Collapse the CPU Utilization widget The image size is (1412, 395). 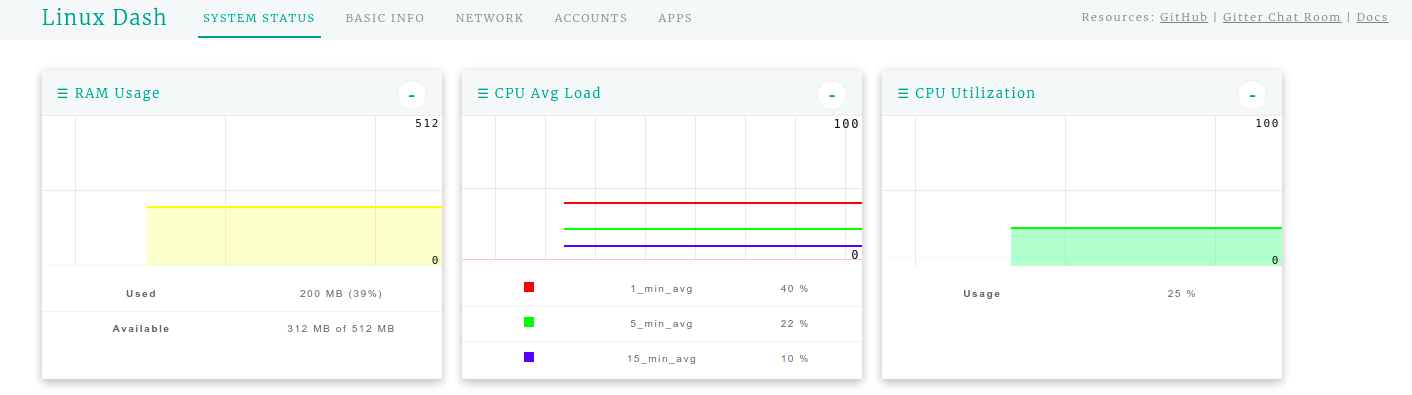point(1252,95)
